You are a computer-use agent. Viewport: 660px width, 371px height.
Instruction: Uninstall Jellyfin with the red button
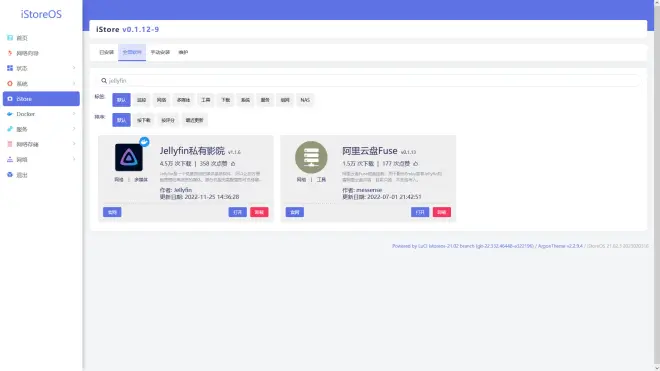(259, 212)
